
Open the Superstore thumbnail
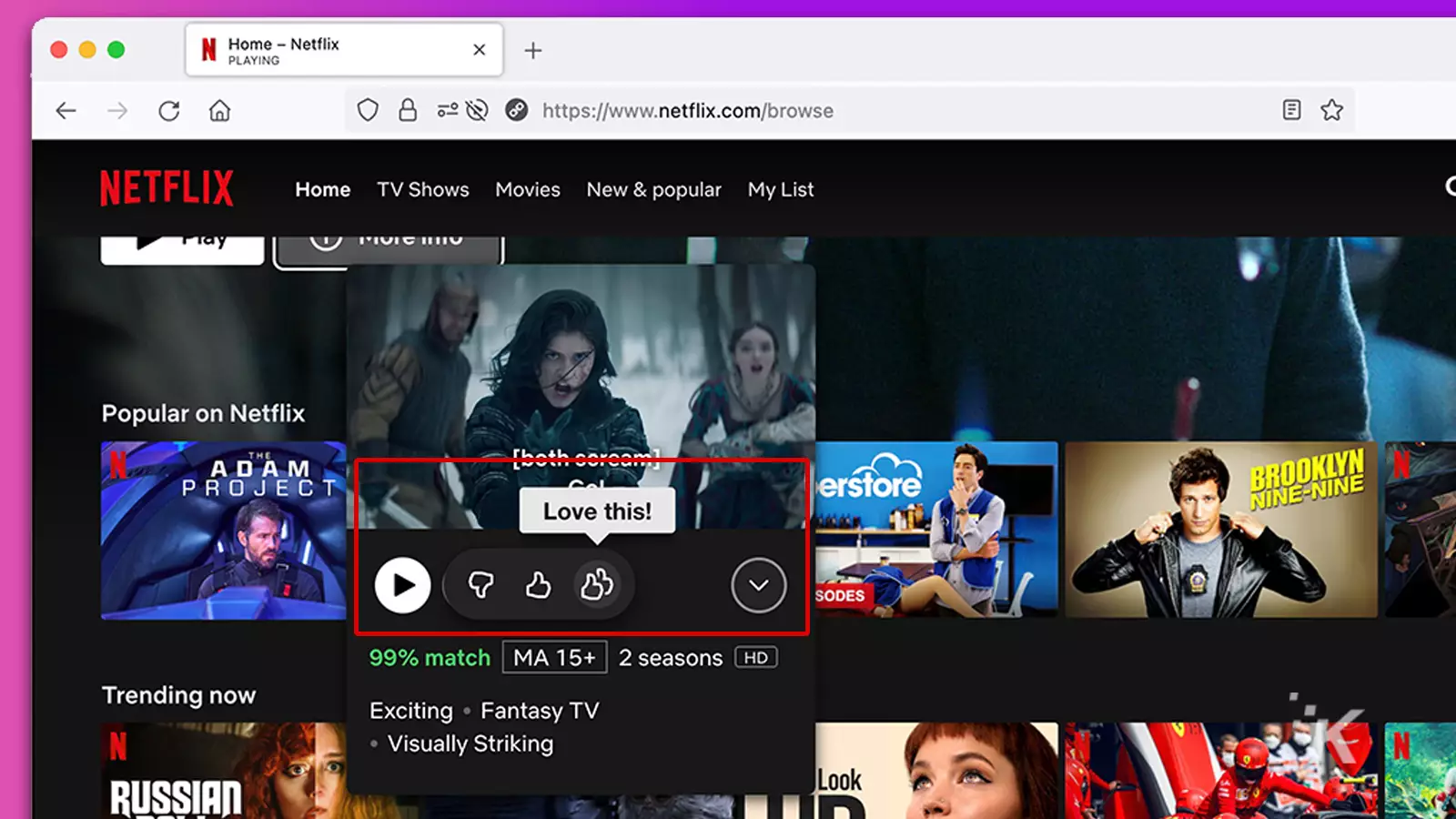click(x=936, y=530)
